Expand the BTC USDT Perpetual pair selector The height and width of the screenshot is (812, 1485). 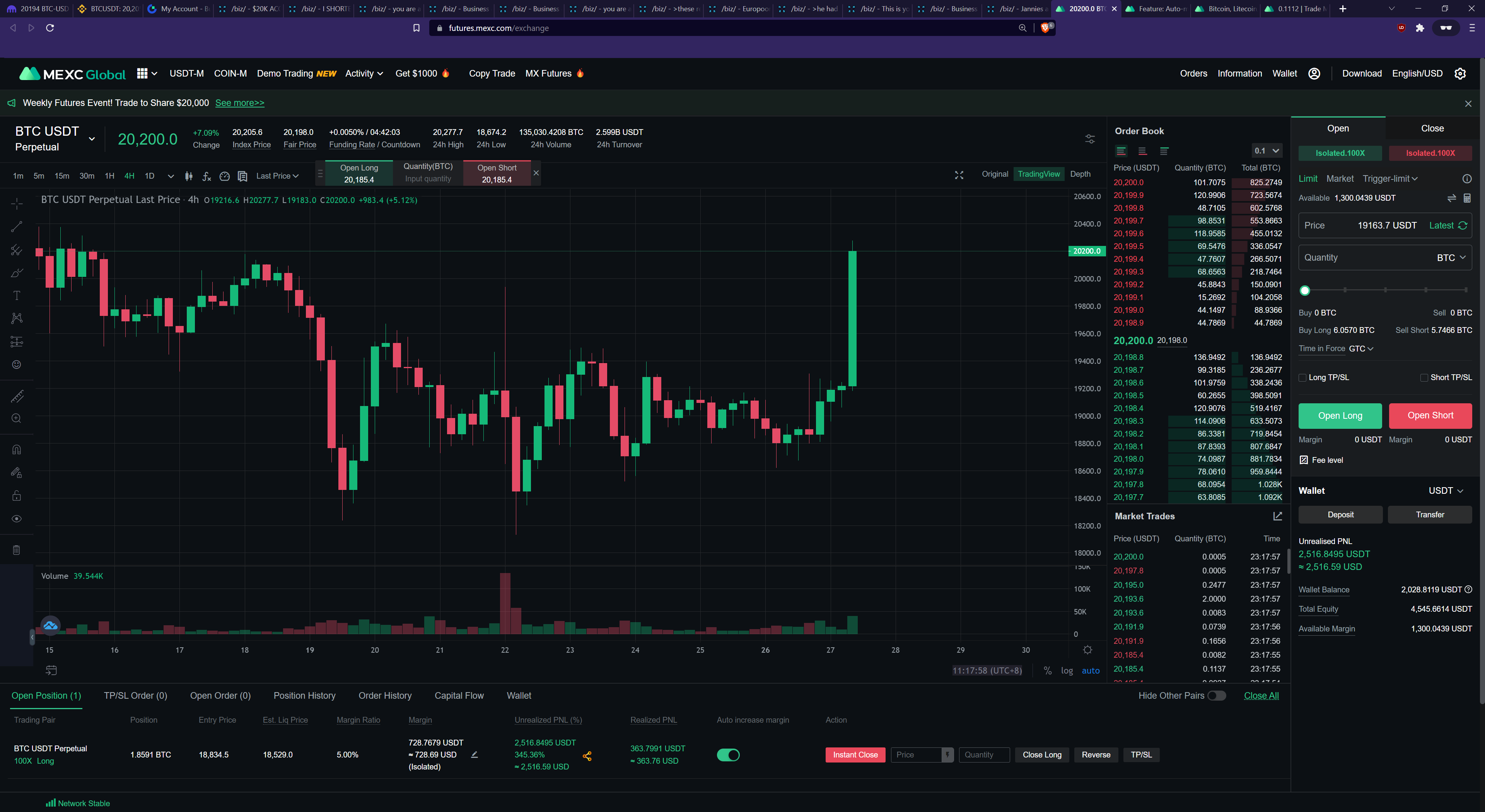tap(92, 138)
